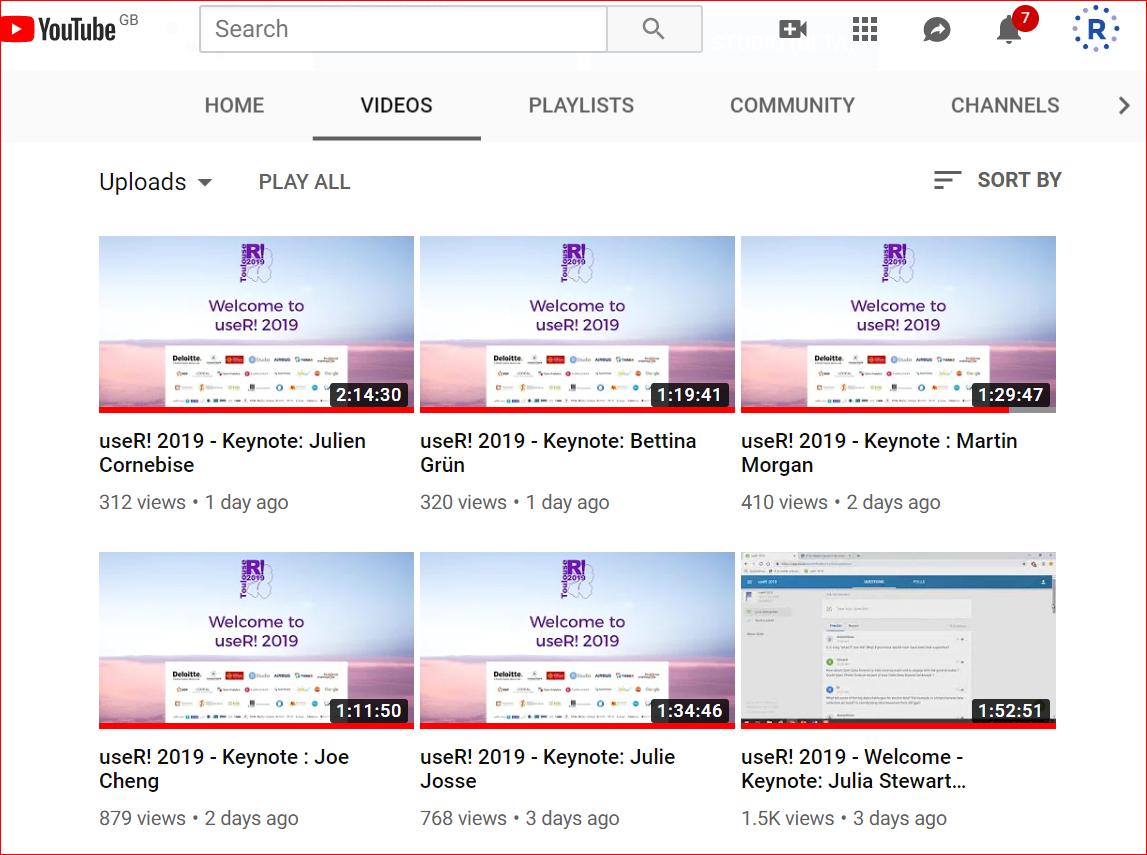
Task: Expand the Uploads dropdown
Action: tap(156, 181)
